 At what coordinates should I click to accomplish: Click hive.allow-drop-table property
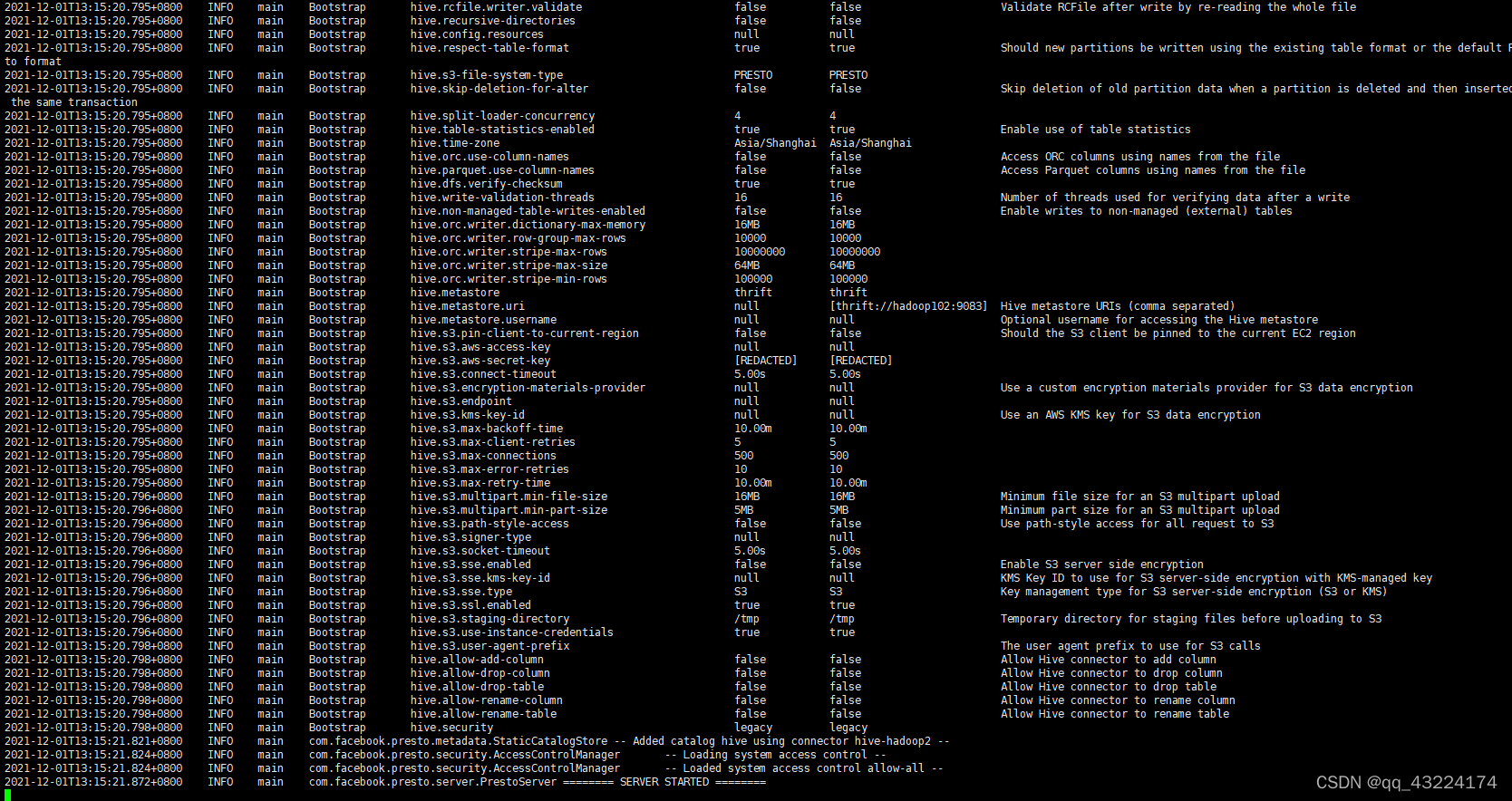pyautogui.click(x=477, y=687)
